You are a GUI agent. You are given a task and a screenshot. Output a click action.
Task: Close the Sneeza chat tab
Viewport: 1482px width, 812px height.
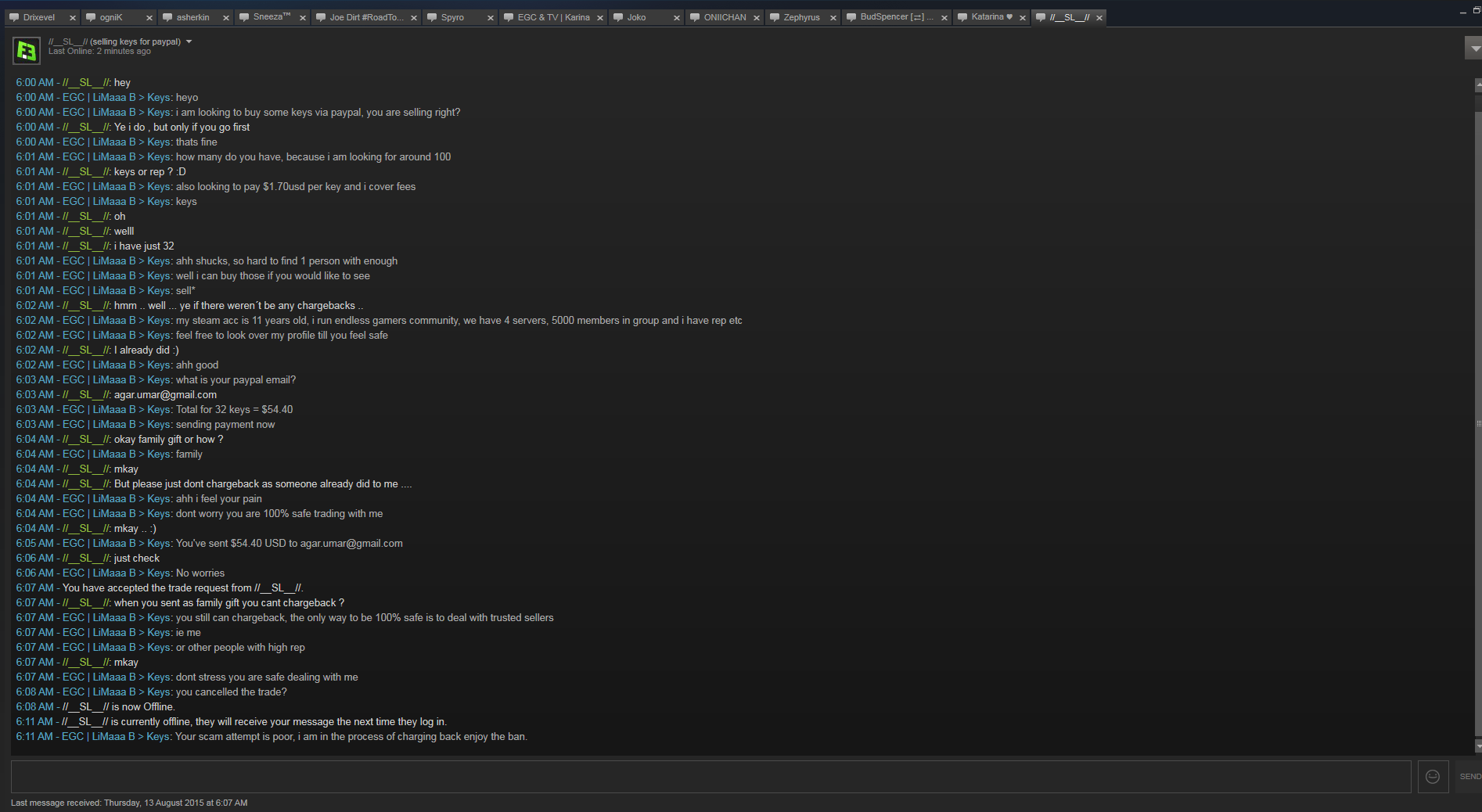[x=303, y=18]
